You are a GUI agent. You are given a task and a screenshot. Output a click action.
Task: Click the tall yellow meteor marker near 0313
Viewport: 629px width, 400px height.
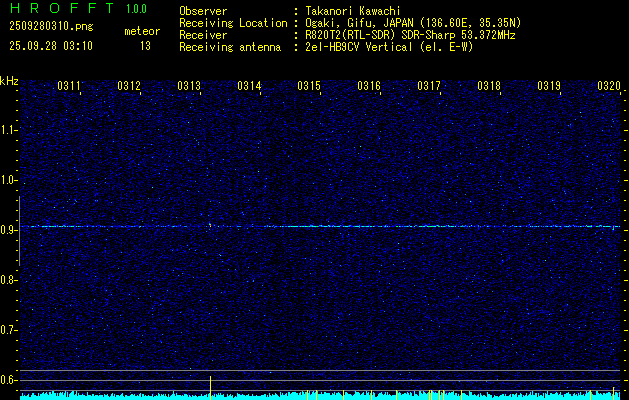[x=210, y=388]
